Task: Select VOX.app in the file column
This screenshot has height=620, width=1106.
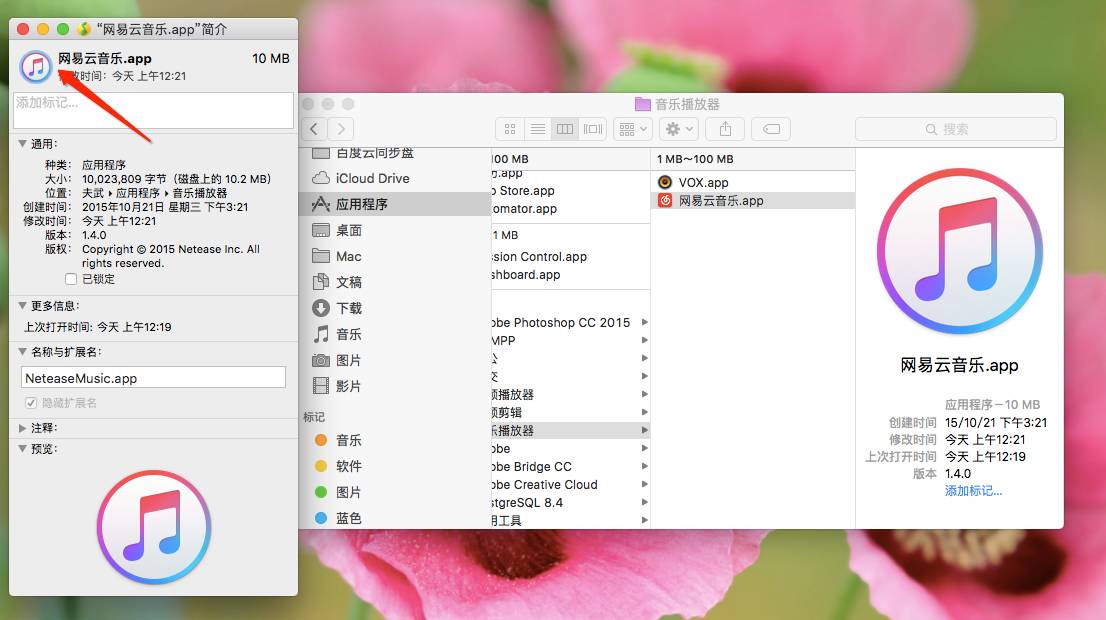Action: [703, 182]
